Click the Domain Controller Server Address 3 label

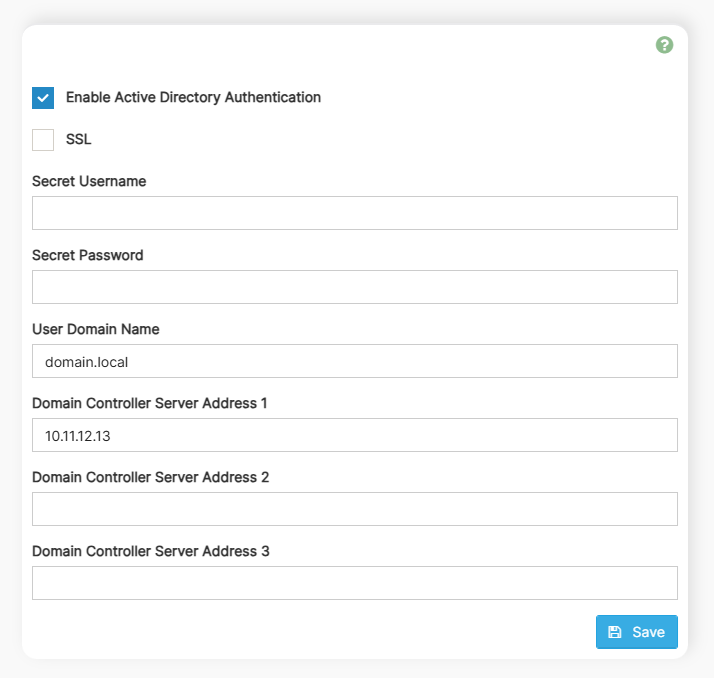[151, 551]
